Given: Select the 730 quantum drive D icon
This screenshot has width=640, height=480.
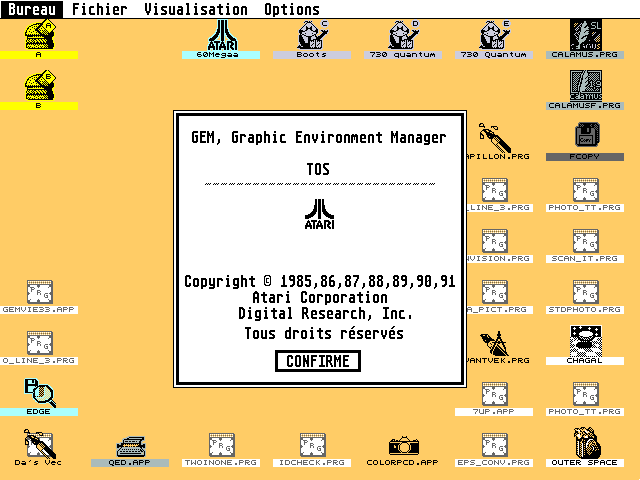Looking at the screenshot, I should 404,36.
